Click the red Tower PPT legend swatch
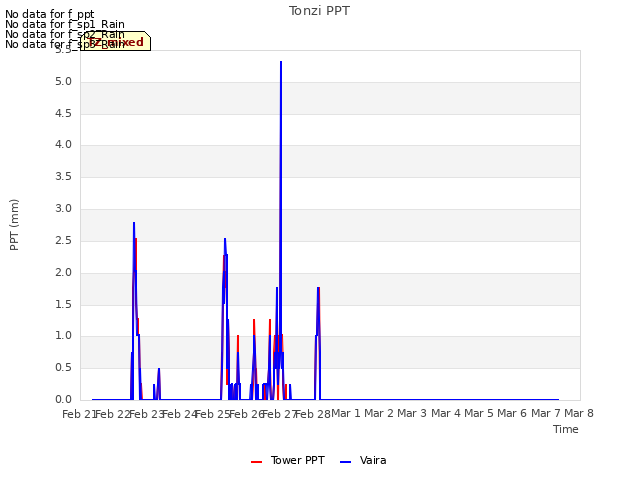The image size is (640, 480). (256, 462)
